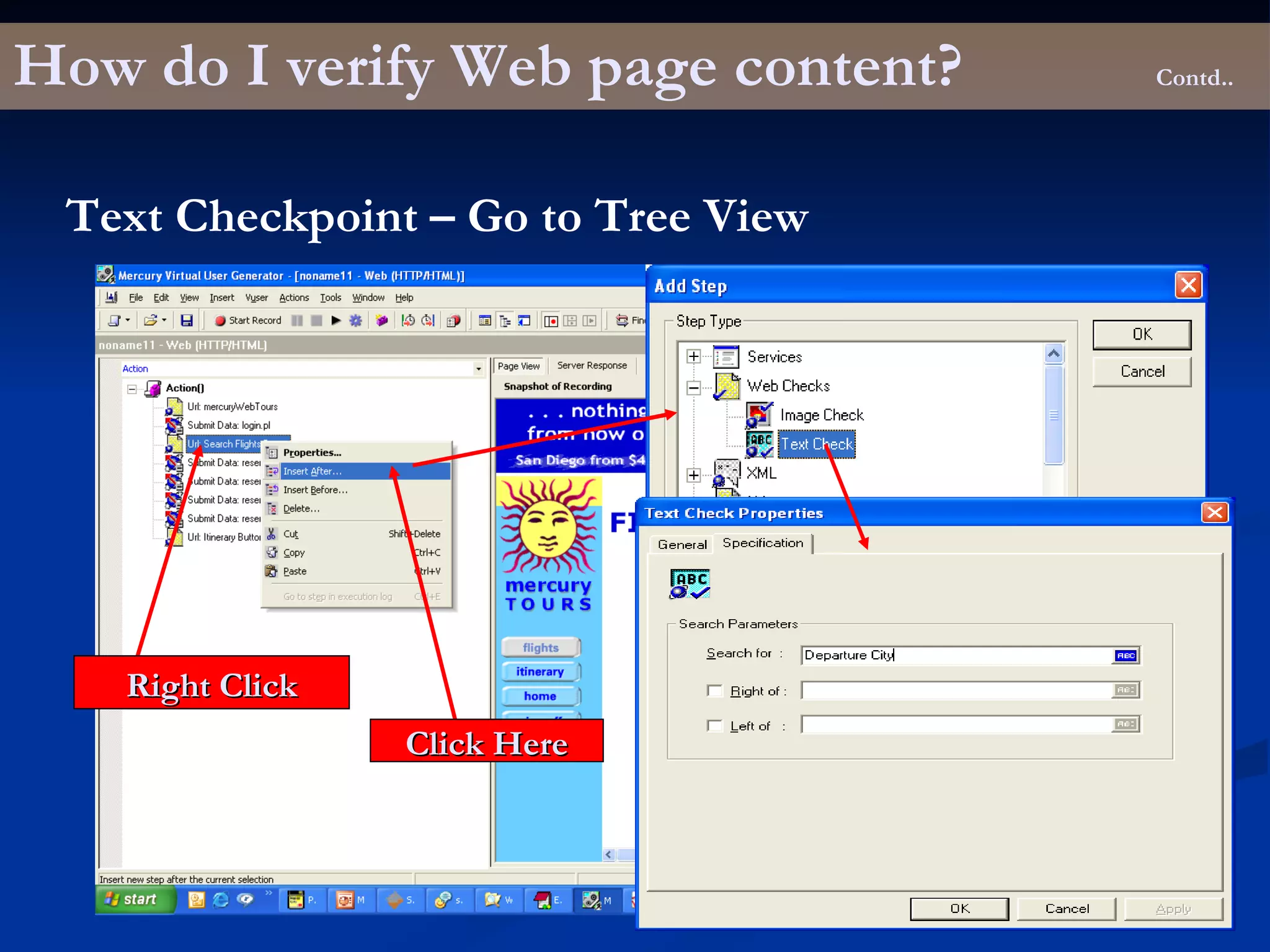
Task: Open the File menu
Action: click(135, 298)
